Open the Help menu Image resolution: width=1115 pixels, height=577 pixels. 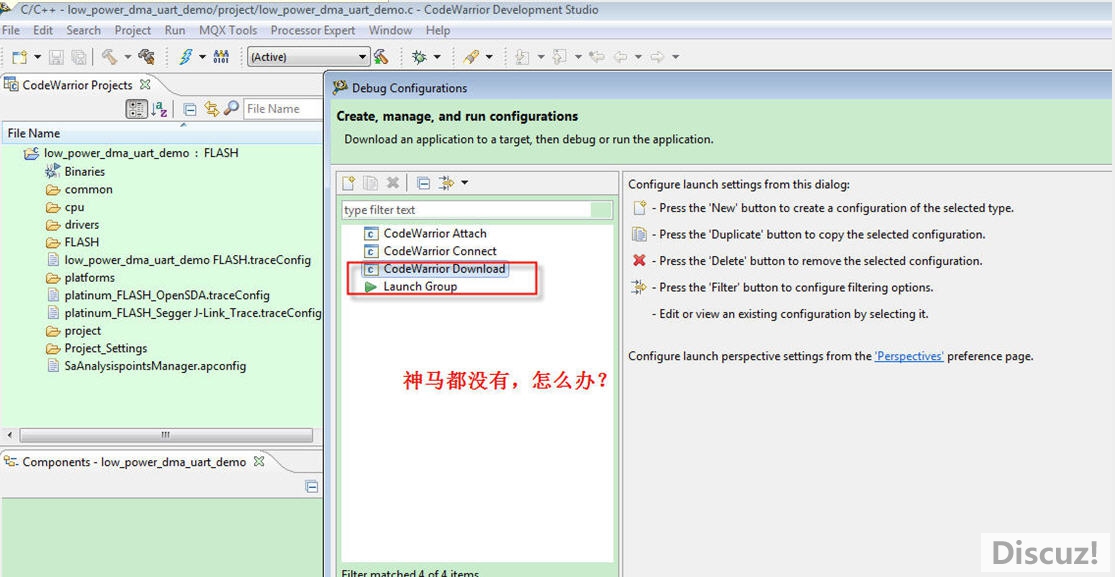click(438, 31)
